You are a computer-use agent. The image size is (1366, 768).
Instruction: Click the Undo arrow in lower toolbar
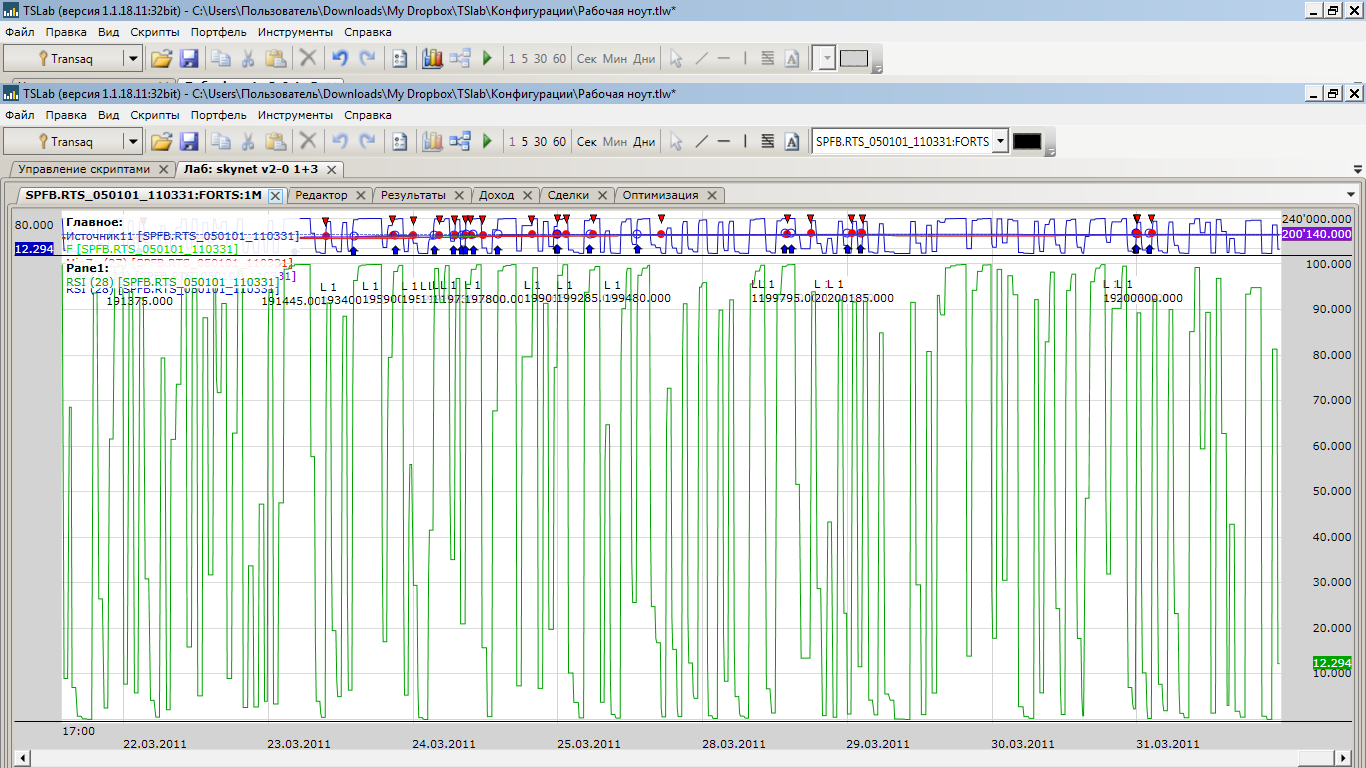click(x=340, y=142)
